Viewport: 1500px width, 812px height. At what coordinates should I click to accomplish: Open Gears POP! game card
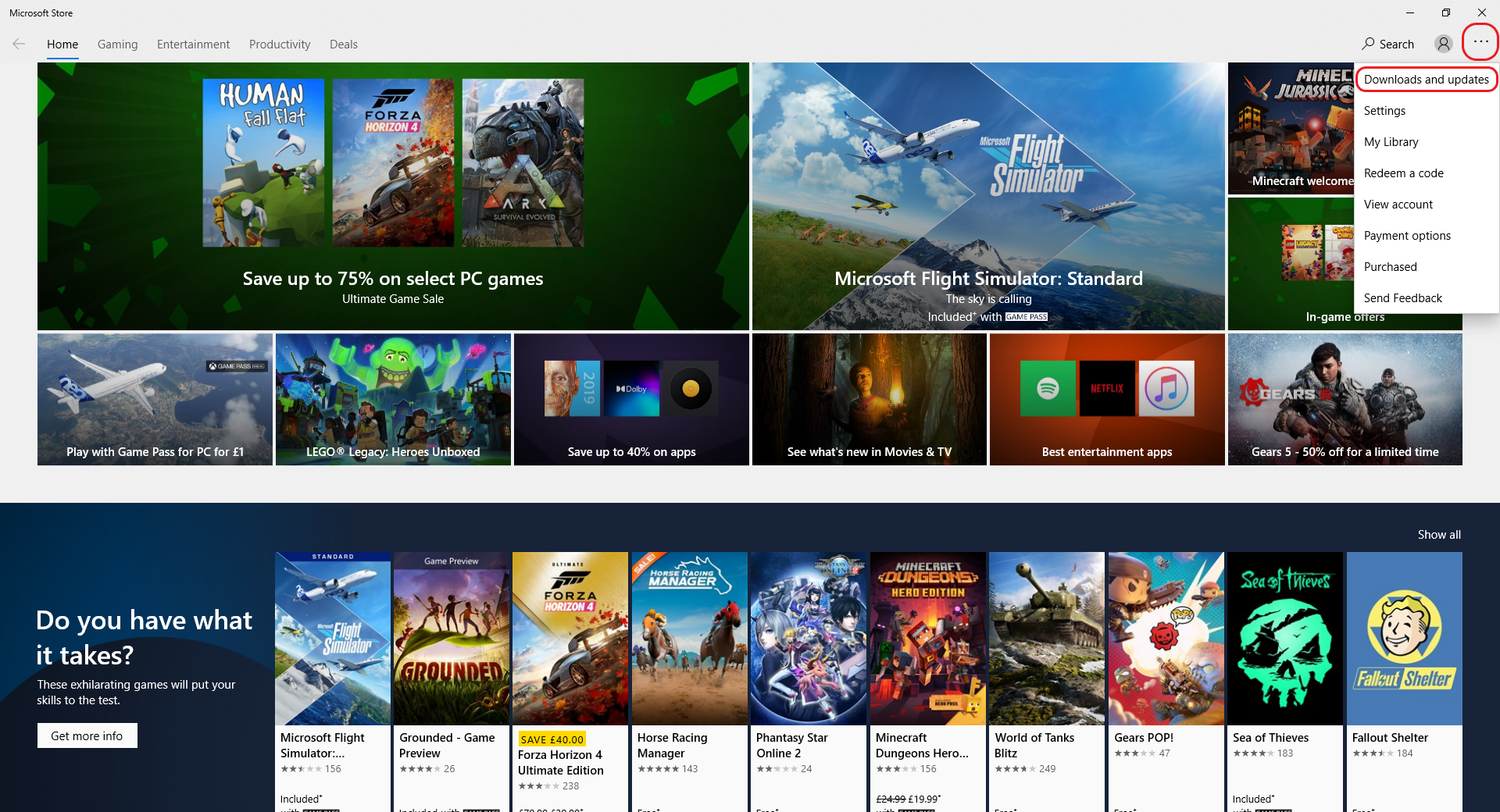(1166, 682)
